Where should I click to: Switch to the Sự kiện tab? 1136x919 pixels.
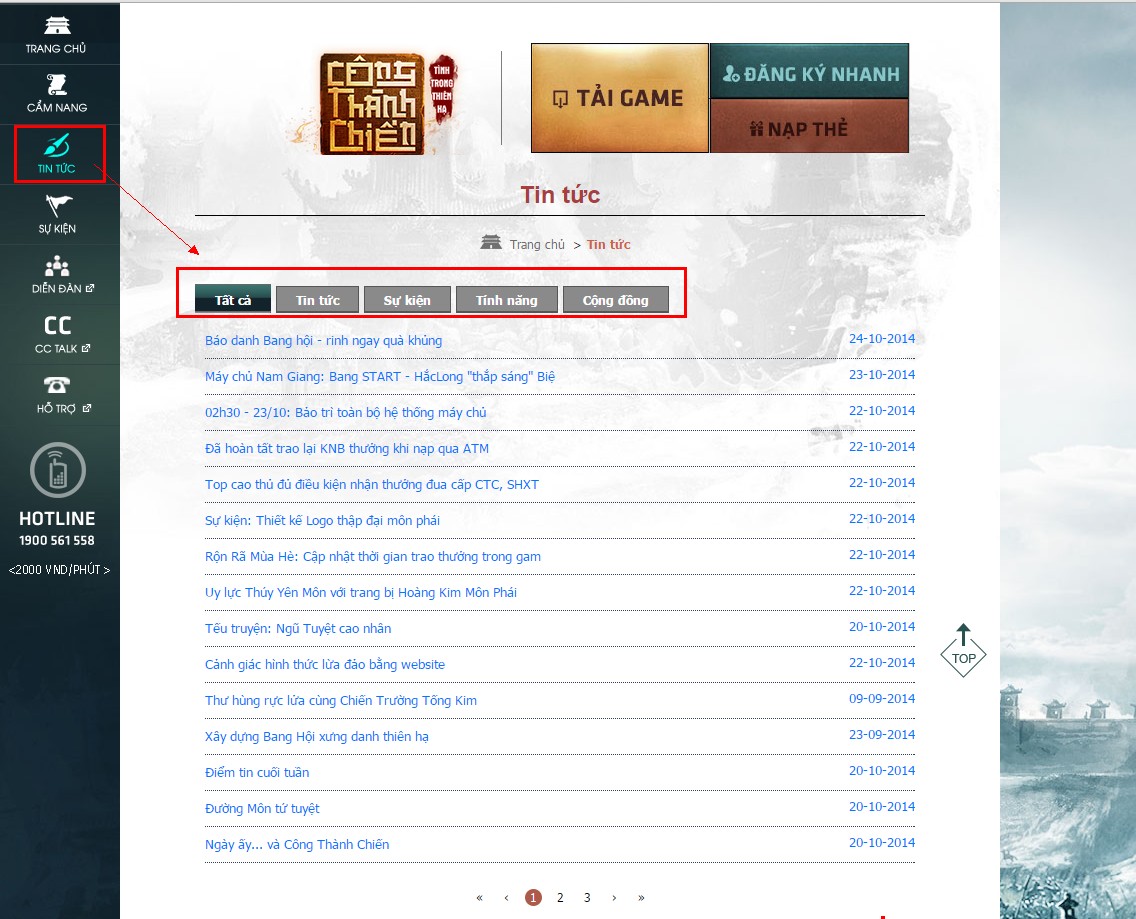(407, 300)
